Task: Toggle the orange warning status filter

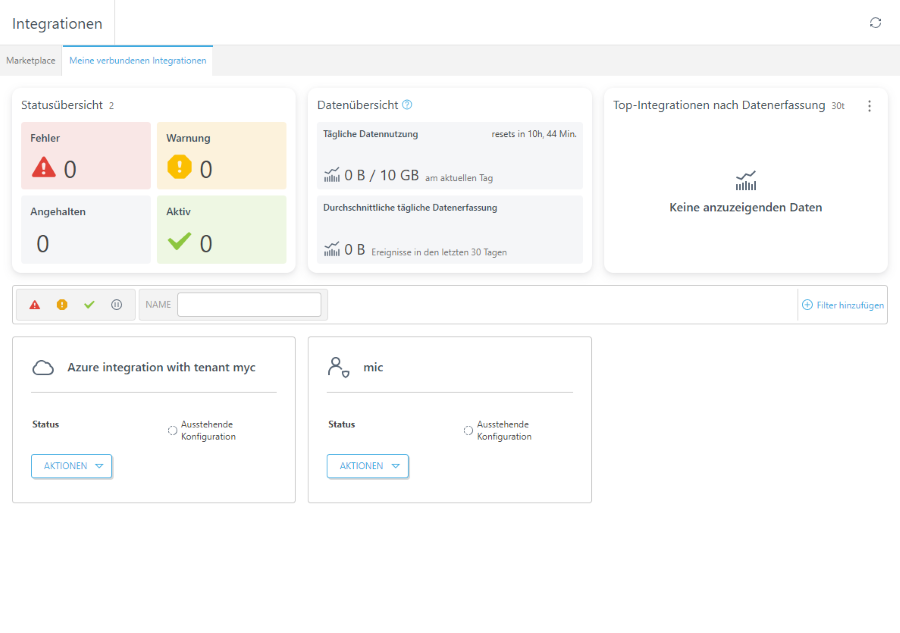Action: [62, 305]
